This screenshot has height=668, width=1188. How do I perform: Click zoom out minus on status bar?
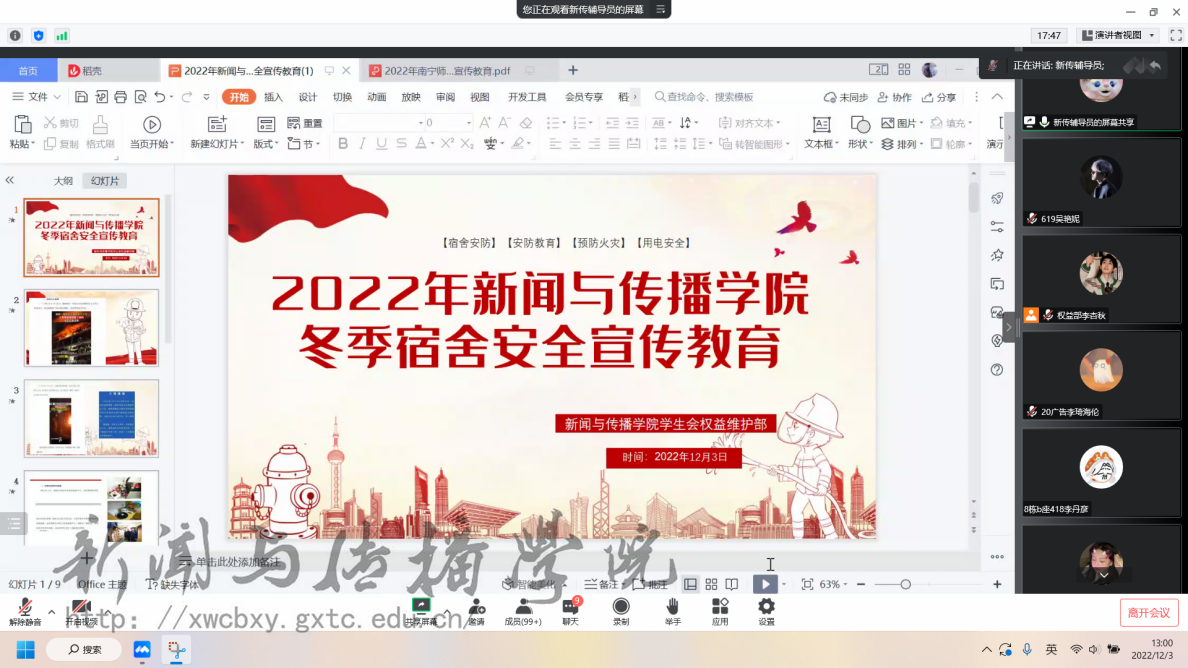pos(861,585)
